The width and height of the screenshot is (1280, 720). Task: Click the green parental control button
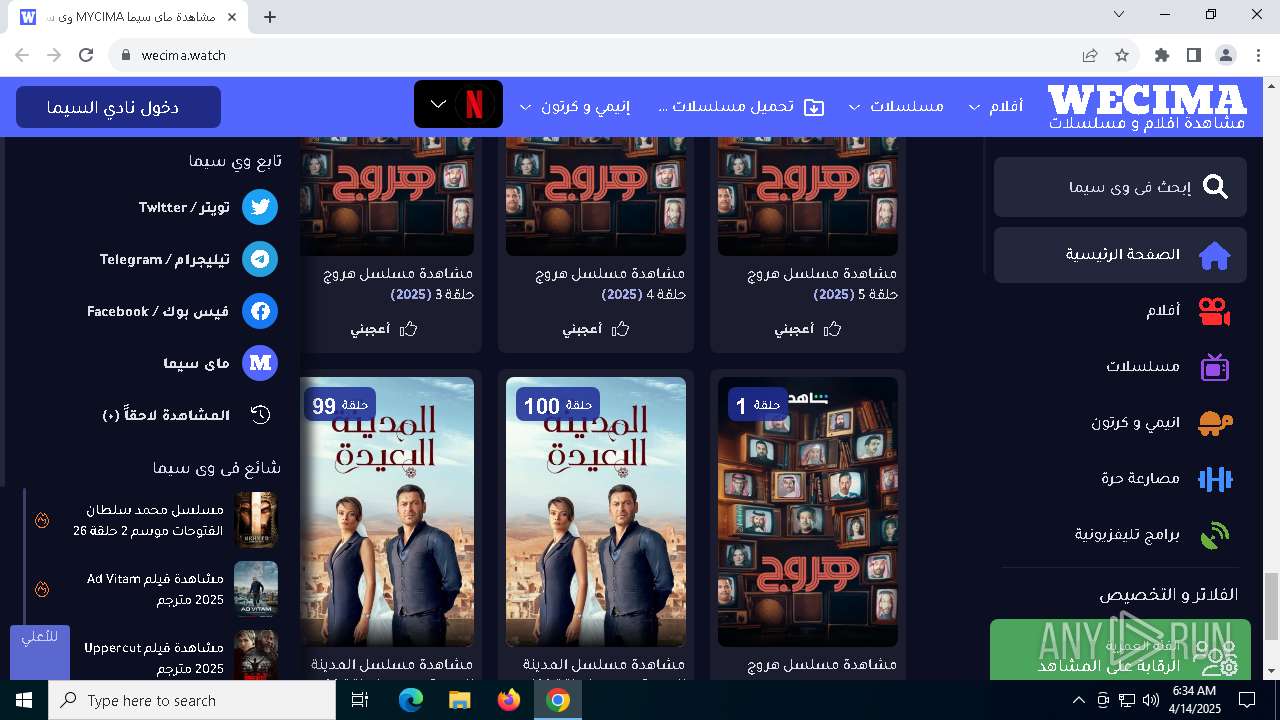click(x=1120, y=650)
